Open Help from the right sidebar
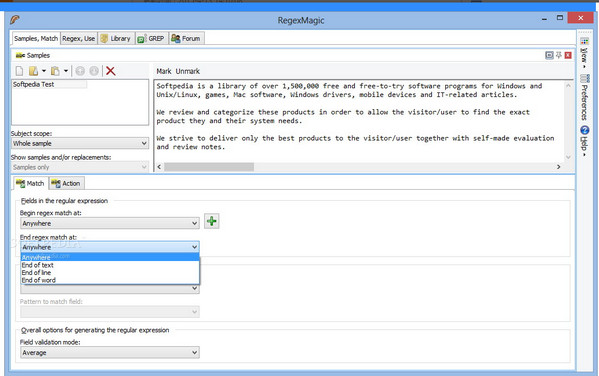This screenshot has height=376, width=599. pos(584,141)
